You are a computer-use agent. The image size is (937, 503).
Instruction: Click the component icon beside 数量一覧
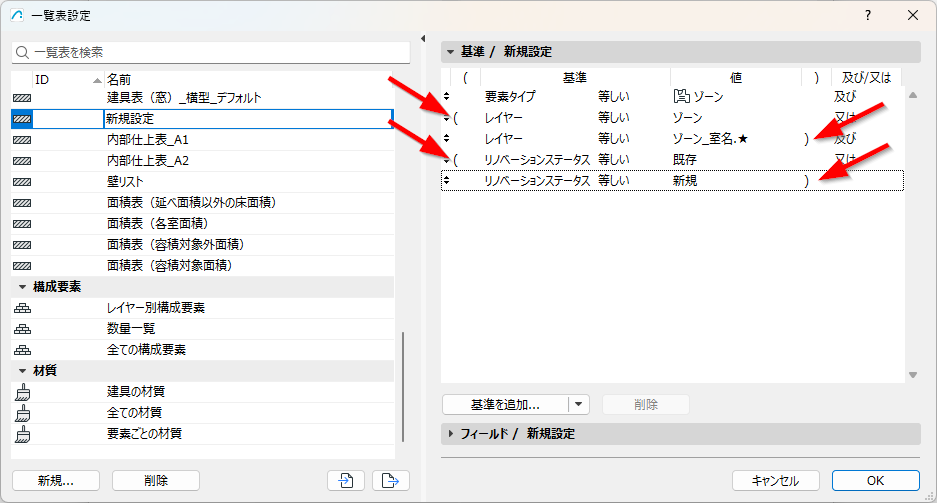pos(23,329)
